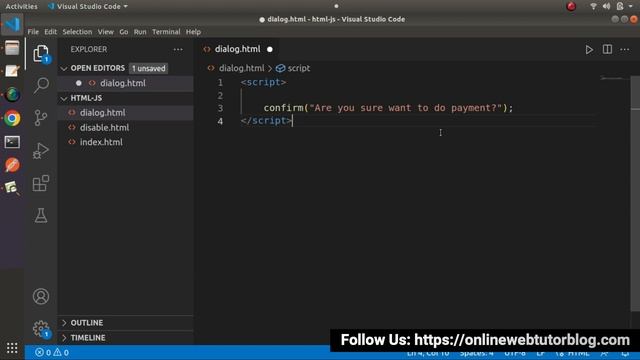Open Files manager from the dock
Image resolution: width=640 pixels, height=360 pixels.
pos(12,48)
